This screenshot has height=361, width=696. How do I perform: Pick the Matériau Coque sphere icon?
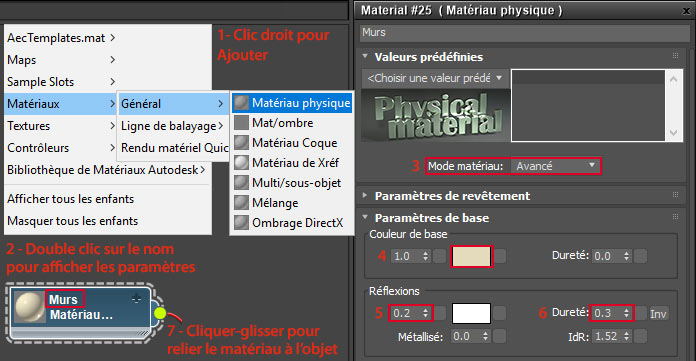pos(241,143)
